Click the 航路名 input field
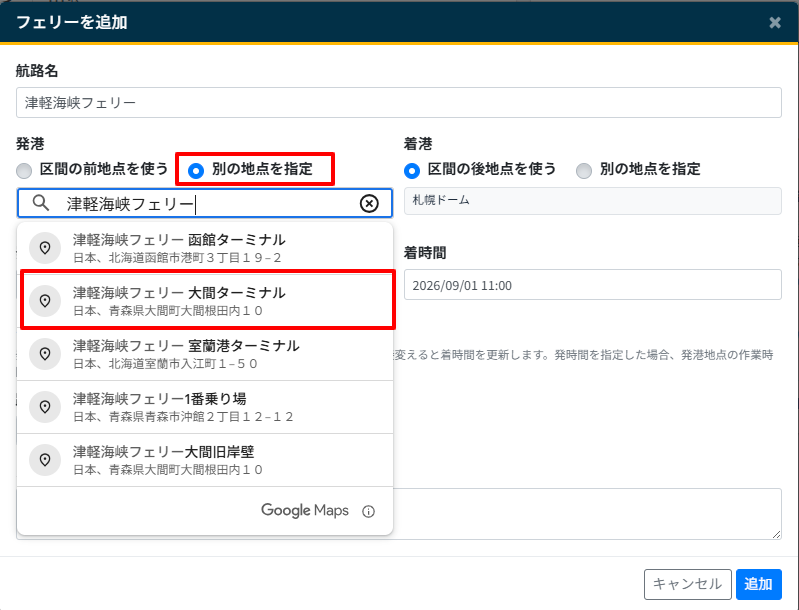799x610 pixels. pyautogui.click(x=398, y=102)
